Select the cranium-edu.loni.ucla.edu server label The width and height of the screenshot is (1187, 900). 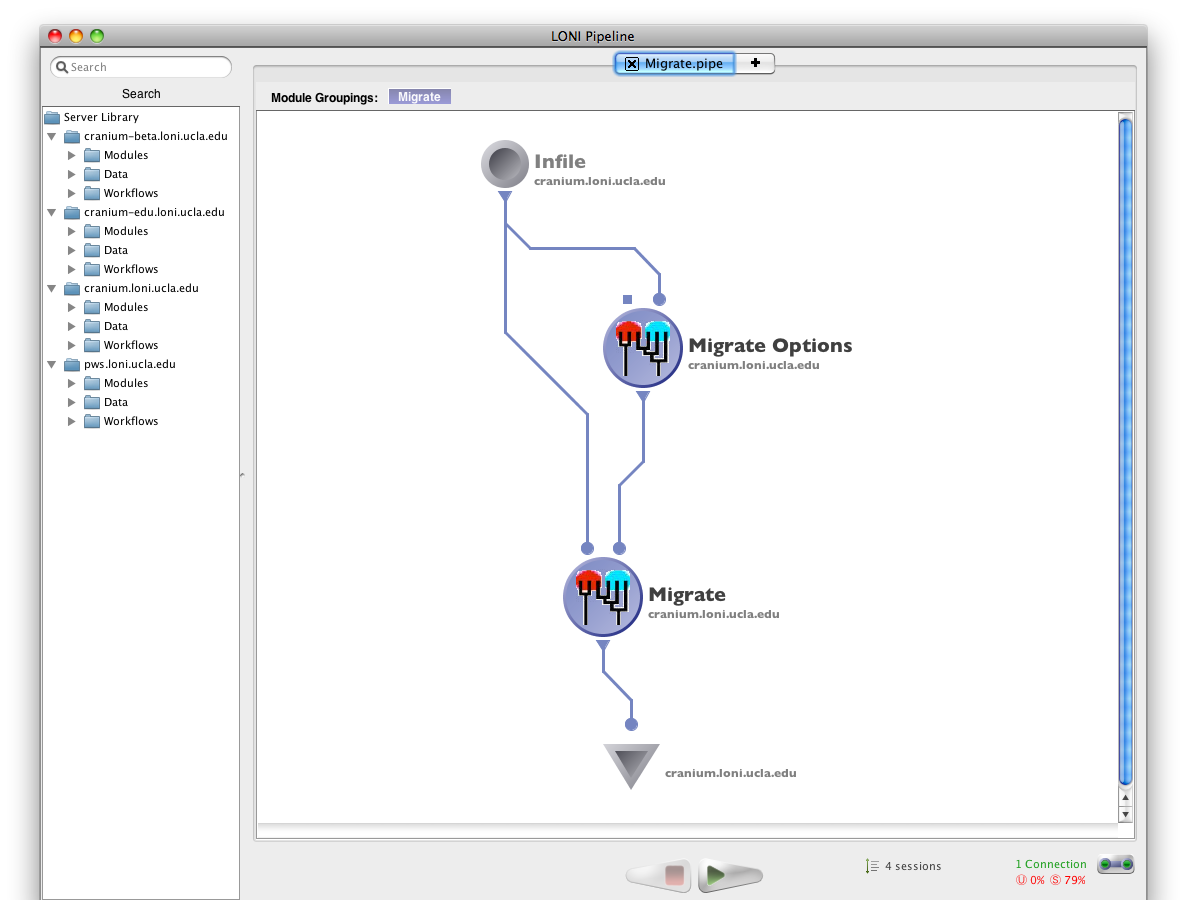(x=154, y=212)
